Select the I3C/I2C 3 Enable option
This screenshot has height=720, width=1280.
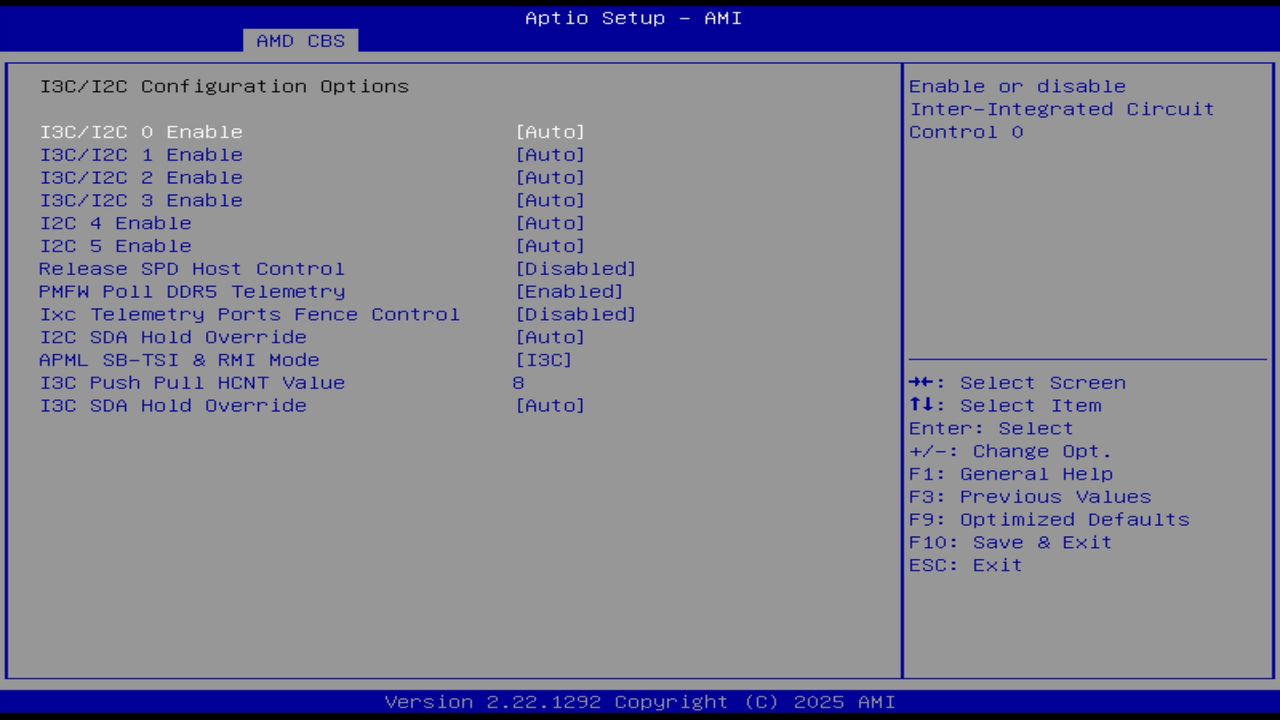[x=141, y=201]
